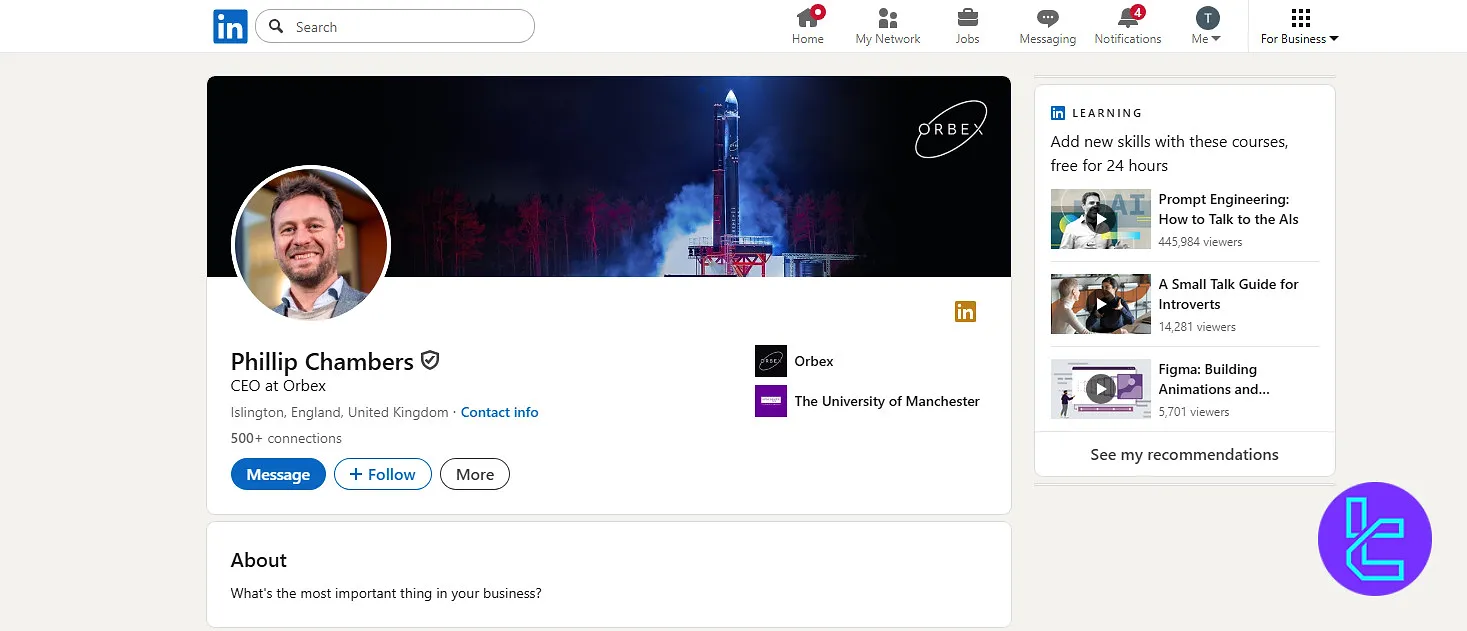This screenshot has width=1467, height=631.
Task: Open the Messaging icon
Action: (1047, 18)
